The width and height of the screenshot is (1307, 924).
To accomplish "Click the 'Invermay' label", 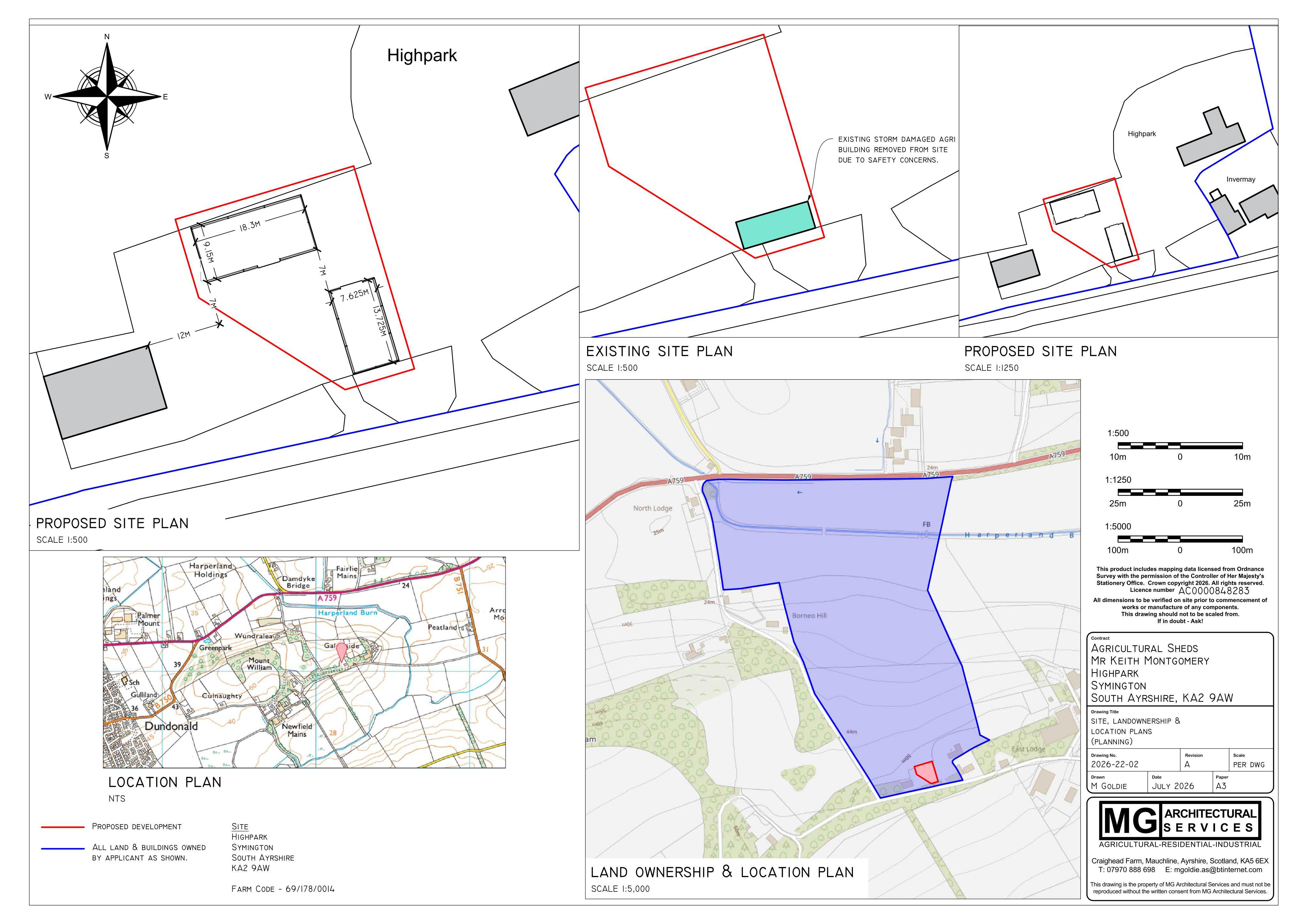I will pos(1240,179).
